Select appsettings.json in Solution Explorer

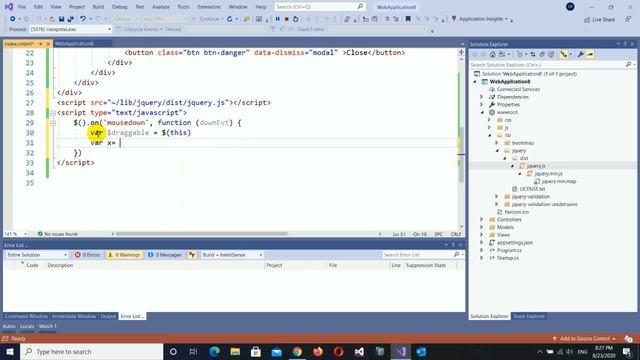(x=515, y=242)
